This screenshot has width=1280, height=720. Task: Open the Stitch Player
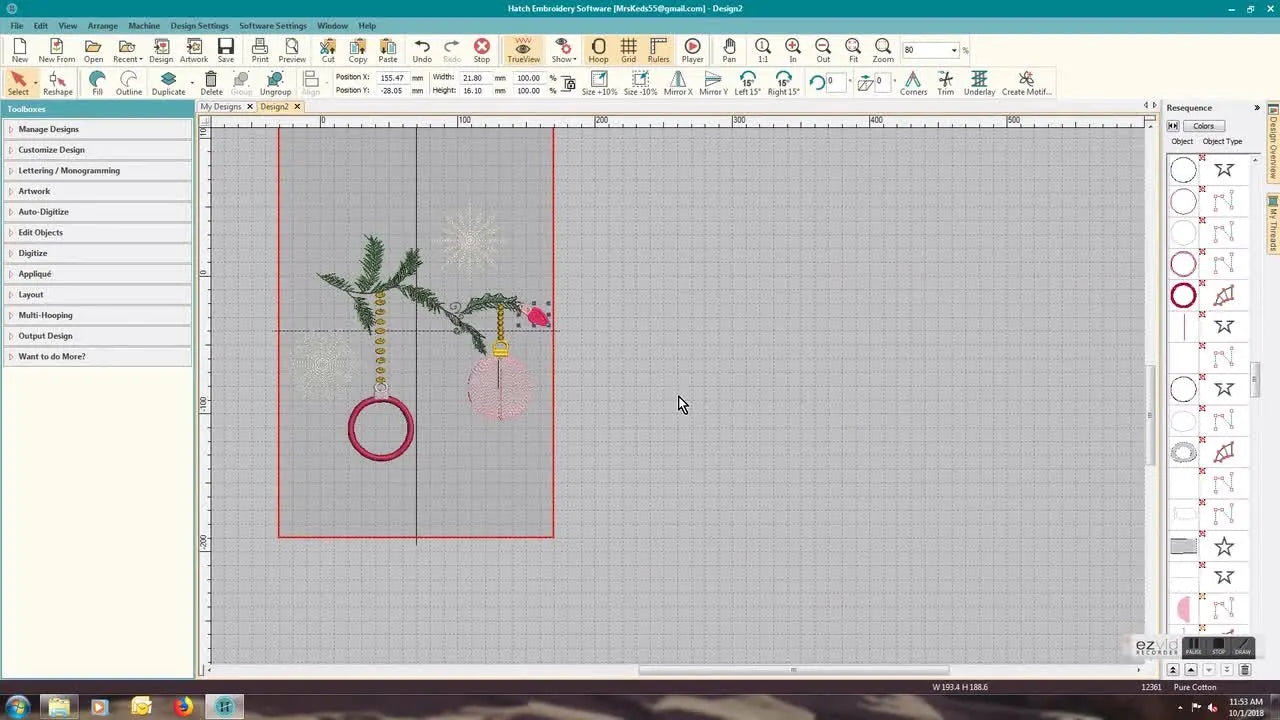[x=692, y=51]
